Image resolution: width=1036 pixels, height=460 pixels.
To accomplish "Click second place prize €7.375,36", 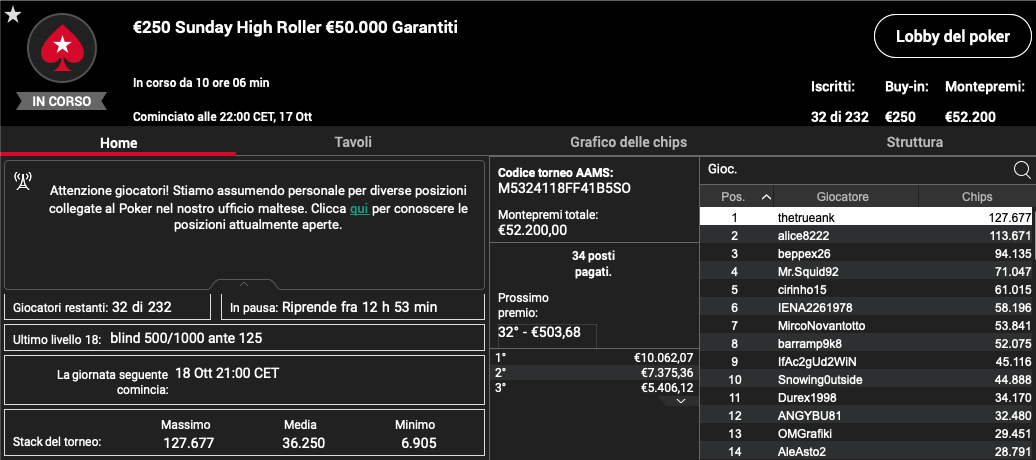I will (x=667, y=373).
